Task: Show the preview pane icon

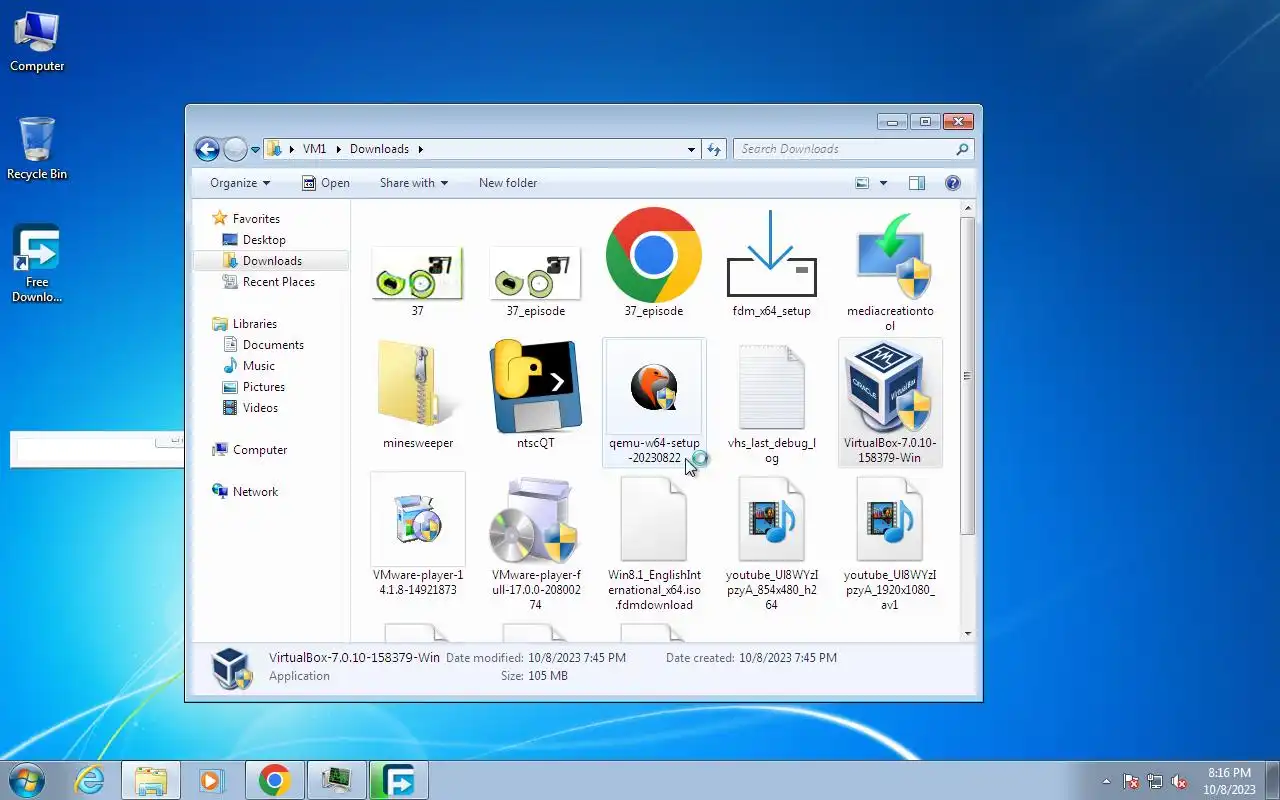Action: [x=917, y=183]
